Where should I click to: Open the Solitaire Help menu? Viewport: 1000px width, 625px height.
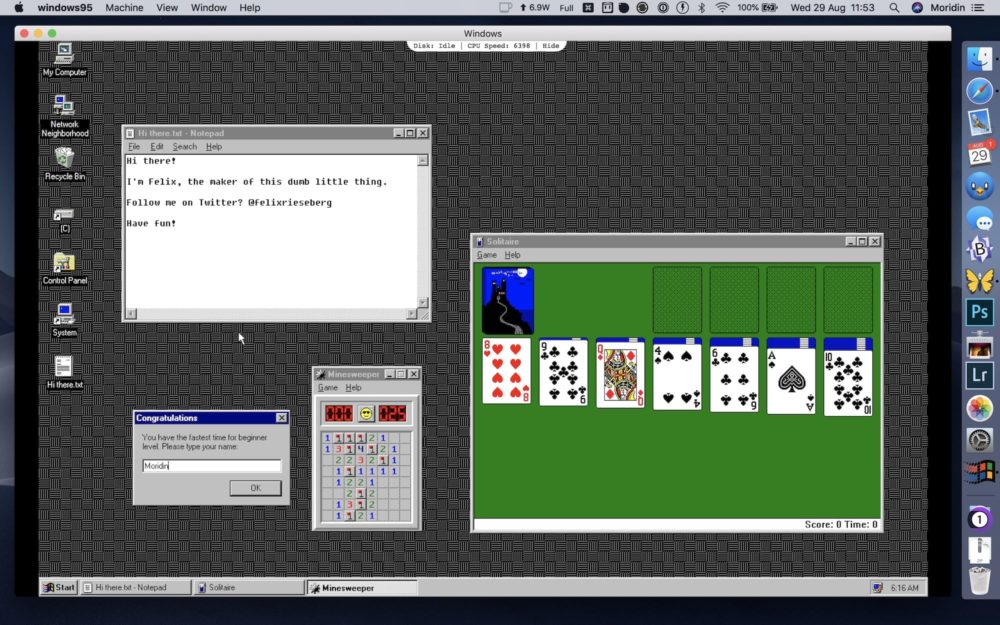513,255
